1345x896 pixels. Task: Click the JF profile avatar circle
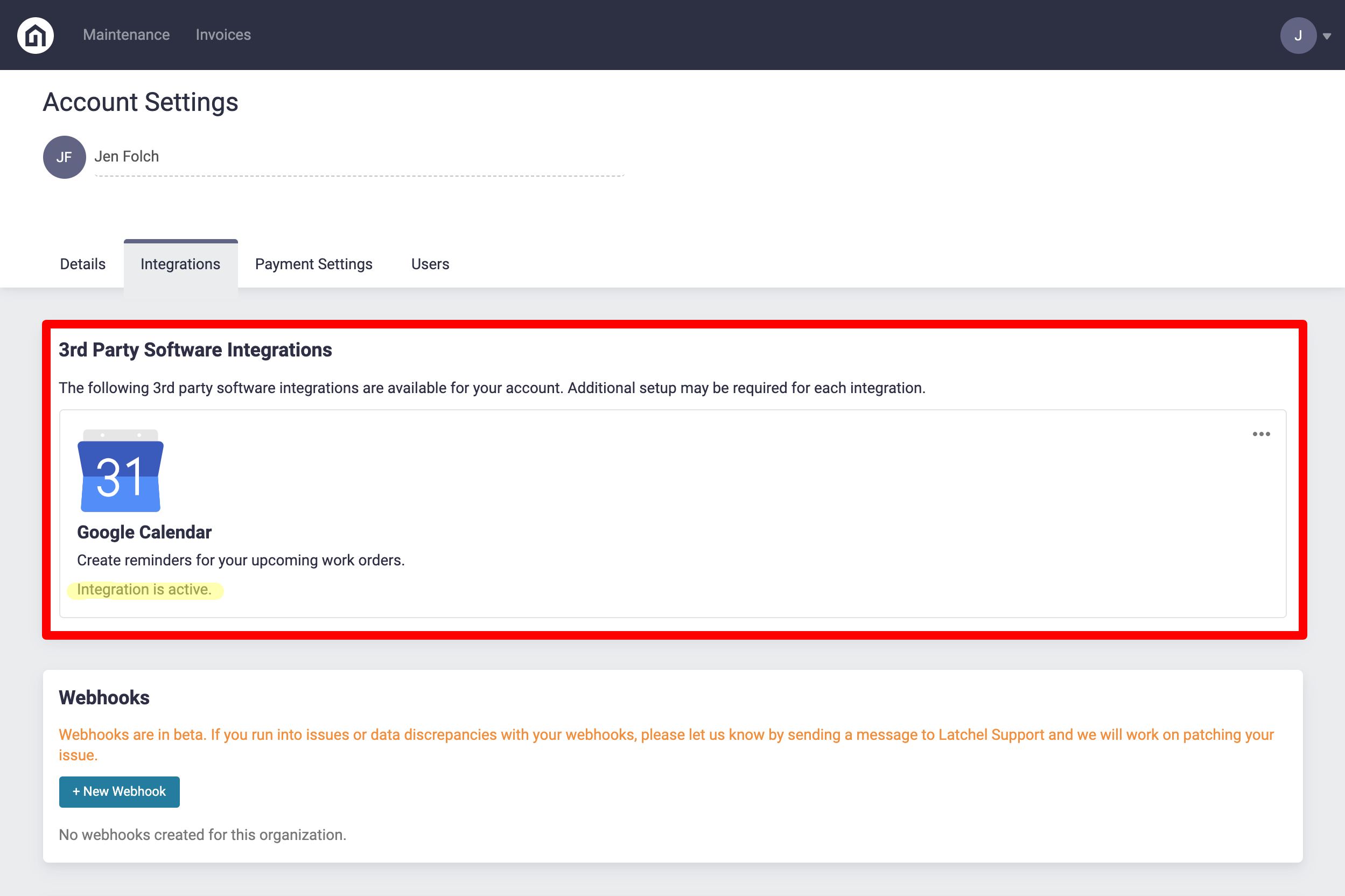pos(64,157)
